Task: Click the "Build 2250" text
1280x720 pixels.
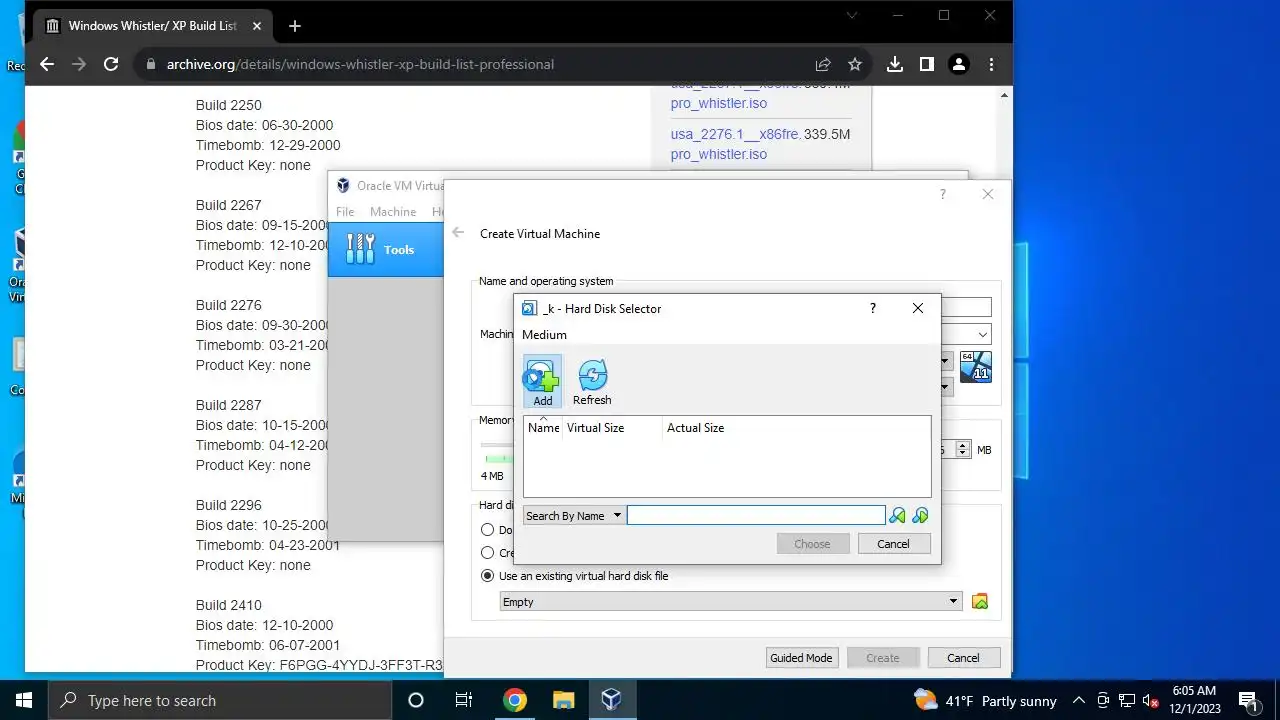Action: 229,105
